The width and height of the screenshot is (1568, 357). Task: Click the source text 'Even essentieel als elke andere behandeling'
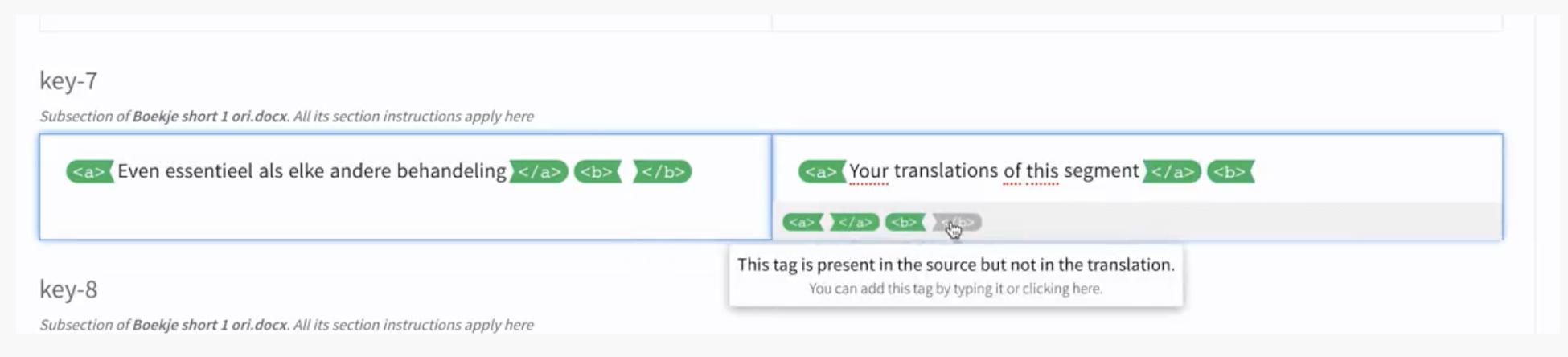[x=312, y=171]
